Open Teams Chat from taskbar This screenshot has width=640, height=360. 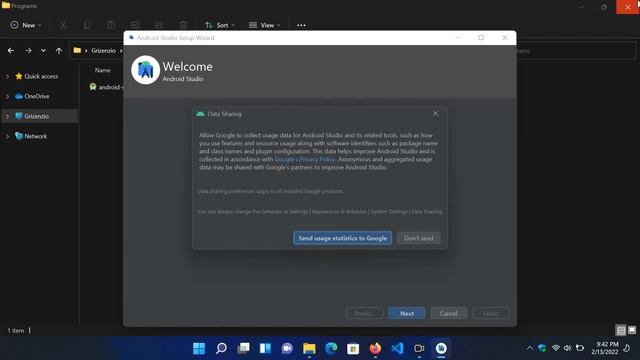tap(287, 348)
